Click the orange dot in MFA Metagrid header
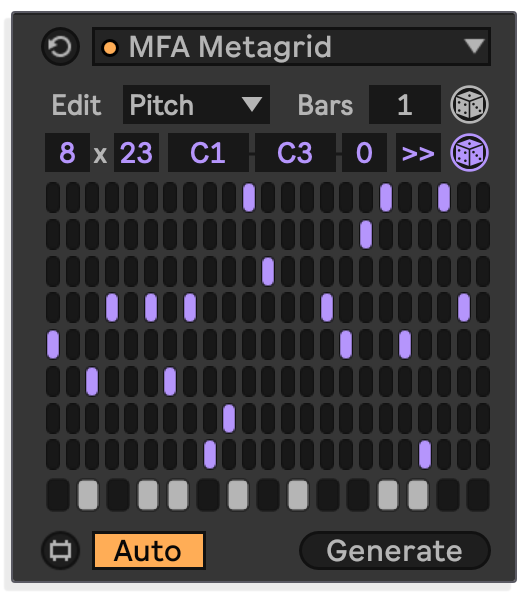 tap(110, 48)
